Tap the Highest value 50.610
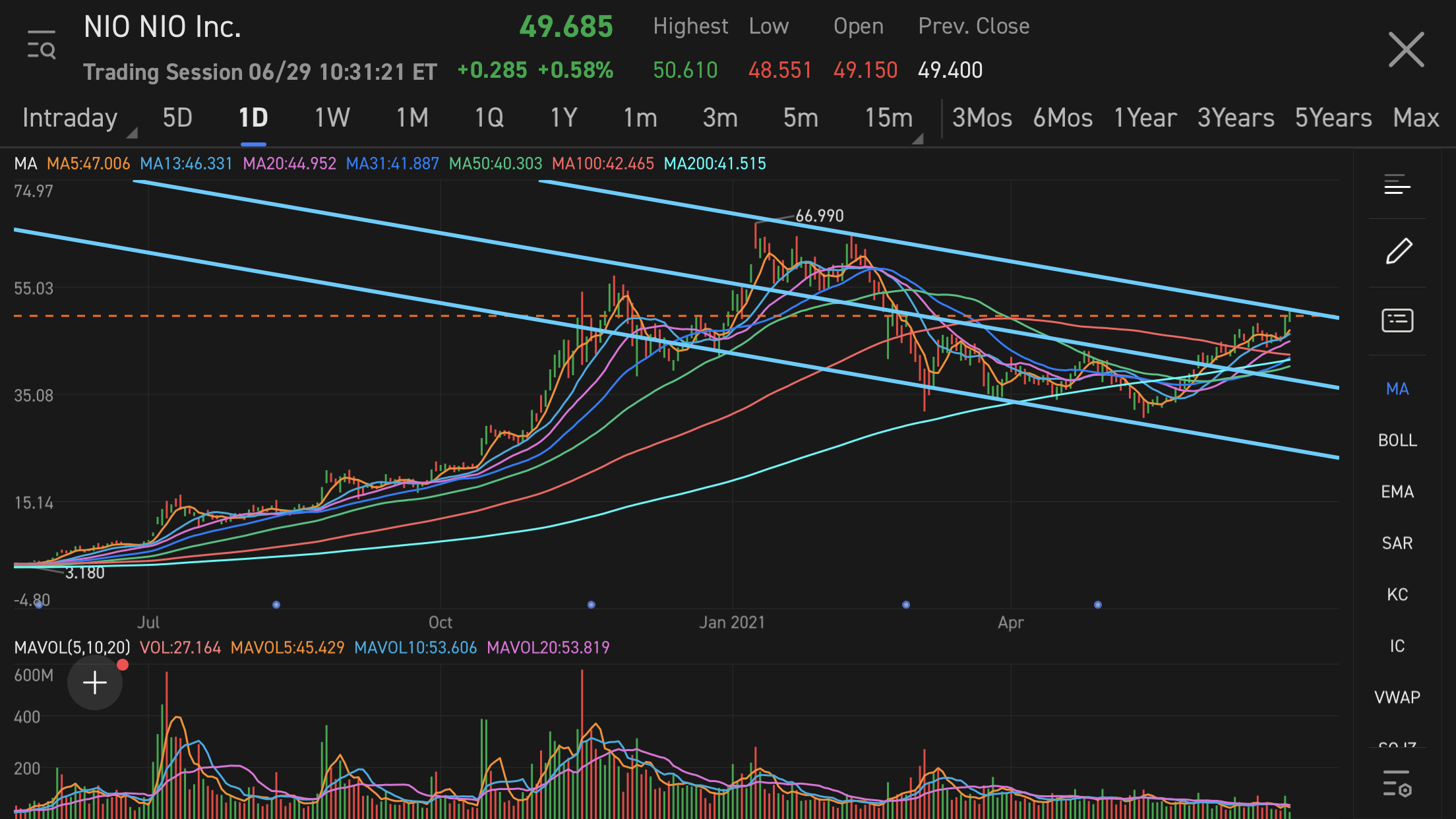 [685, 70]
